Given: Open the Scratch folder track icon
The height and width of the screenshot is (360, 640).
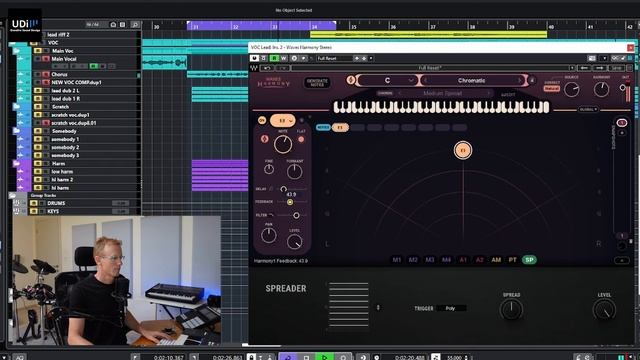Looking at the screenshot, I should coord(16,107).
